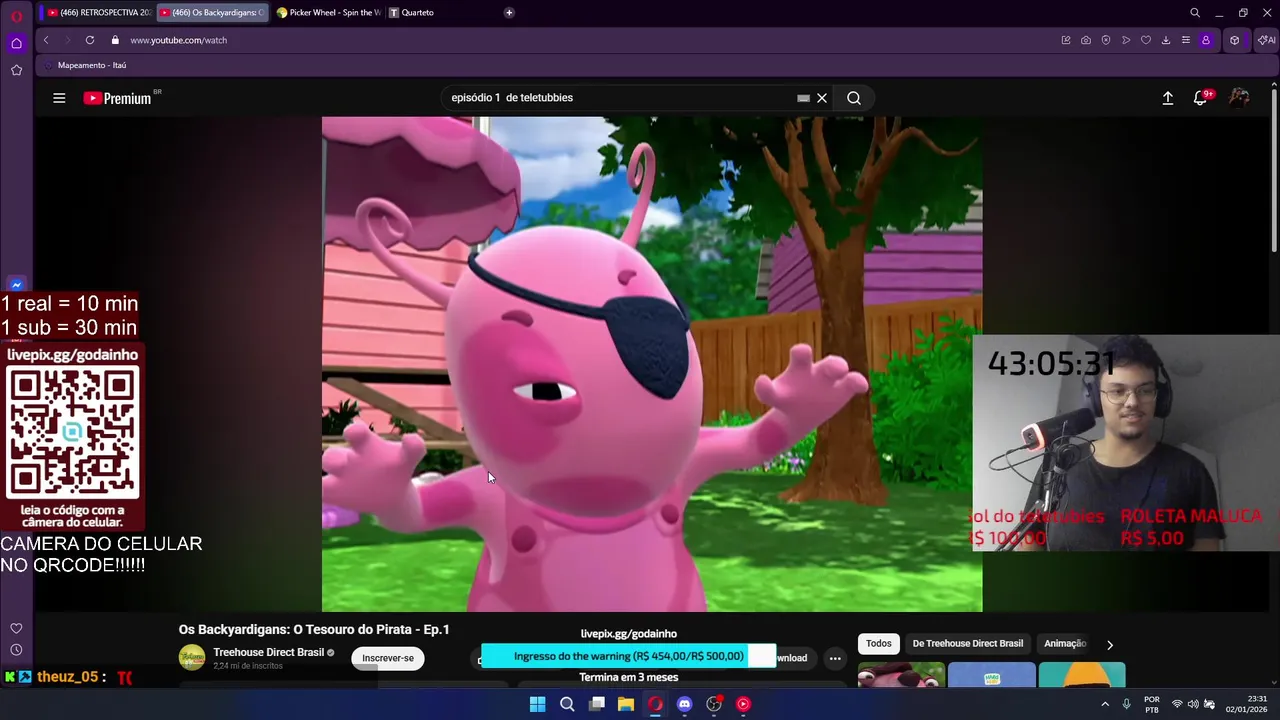Open history clock icon in sidebar
Viewport: 1280px width, 720px height.
[16, 650]
